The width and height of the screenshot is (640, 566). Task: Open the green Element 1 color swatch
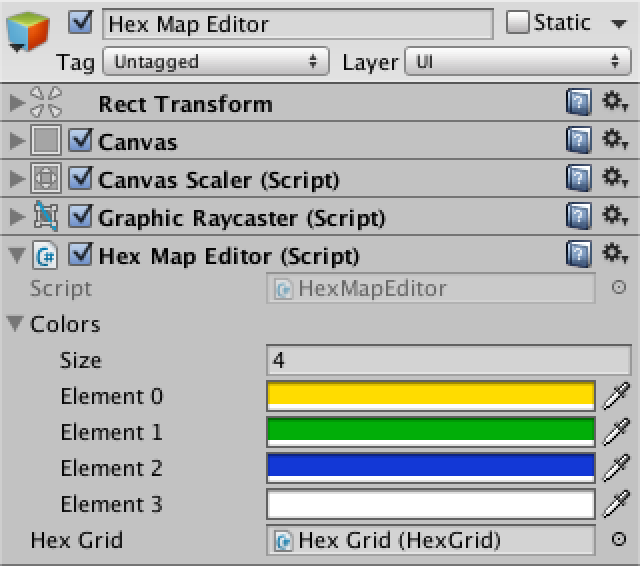coord(431,432)
